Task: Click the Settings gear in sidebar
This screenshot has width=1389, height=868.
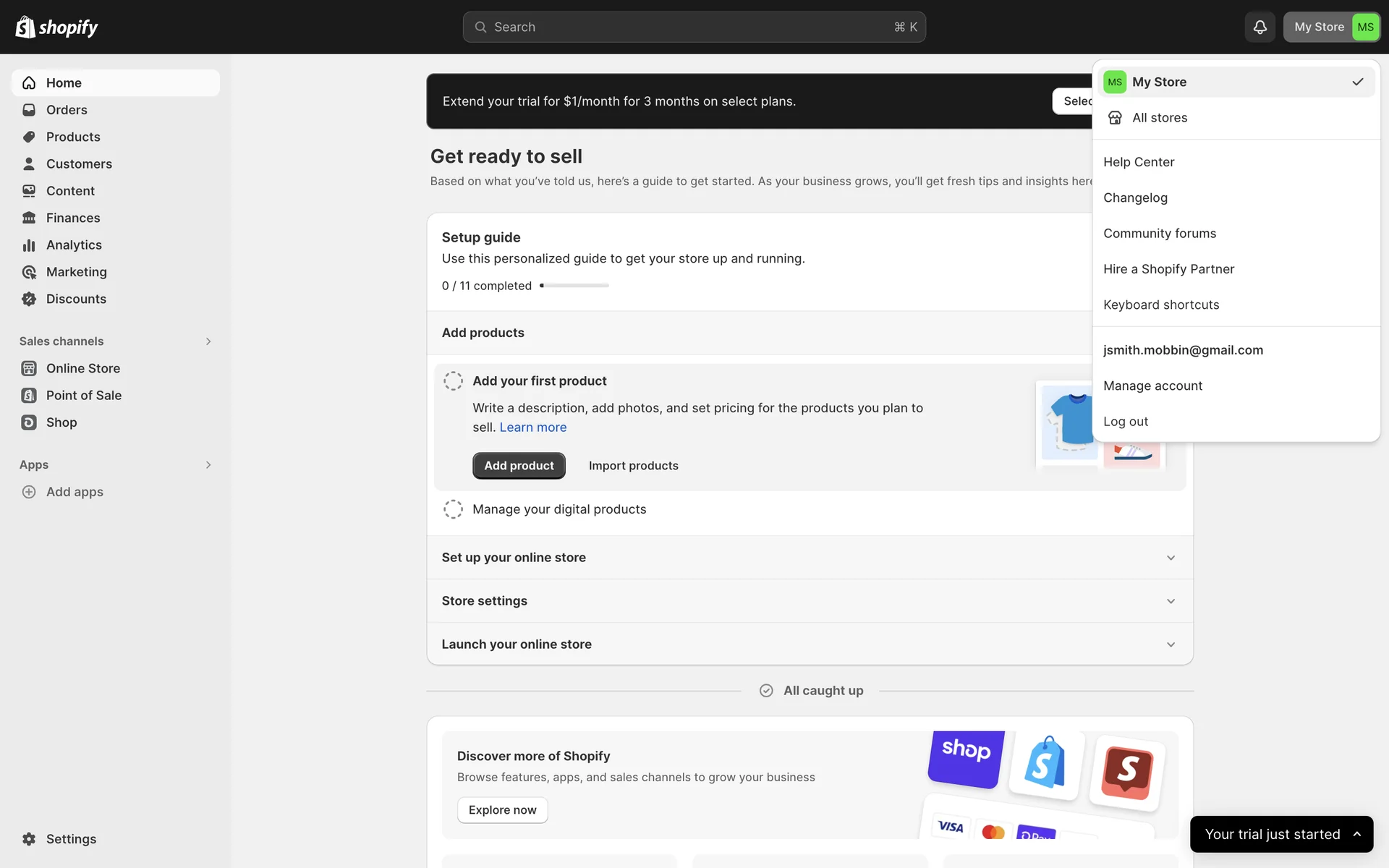Action: [29, 838]
